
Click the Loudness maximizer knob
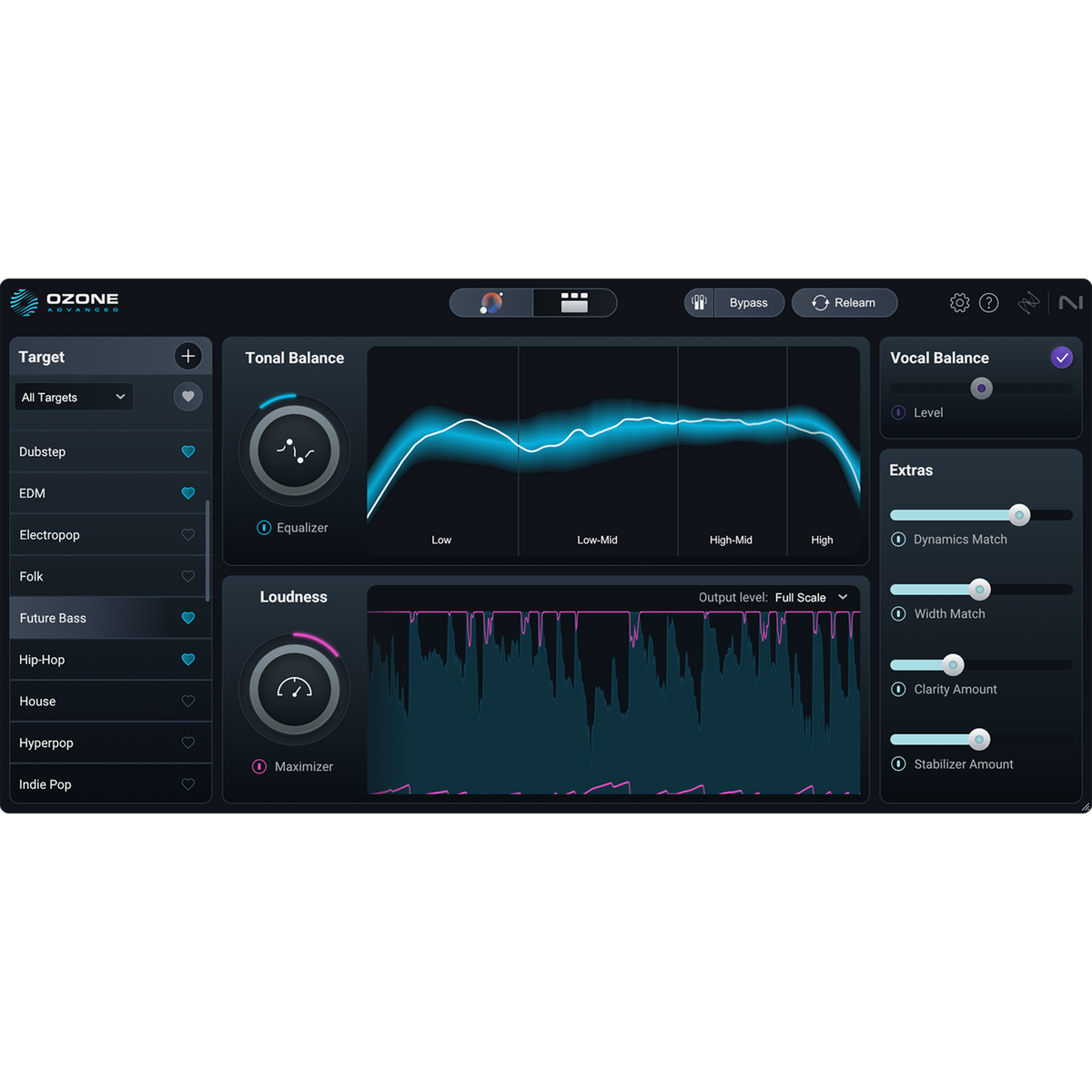[294, 690]
